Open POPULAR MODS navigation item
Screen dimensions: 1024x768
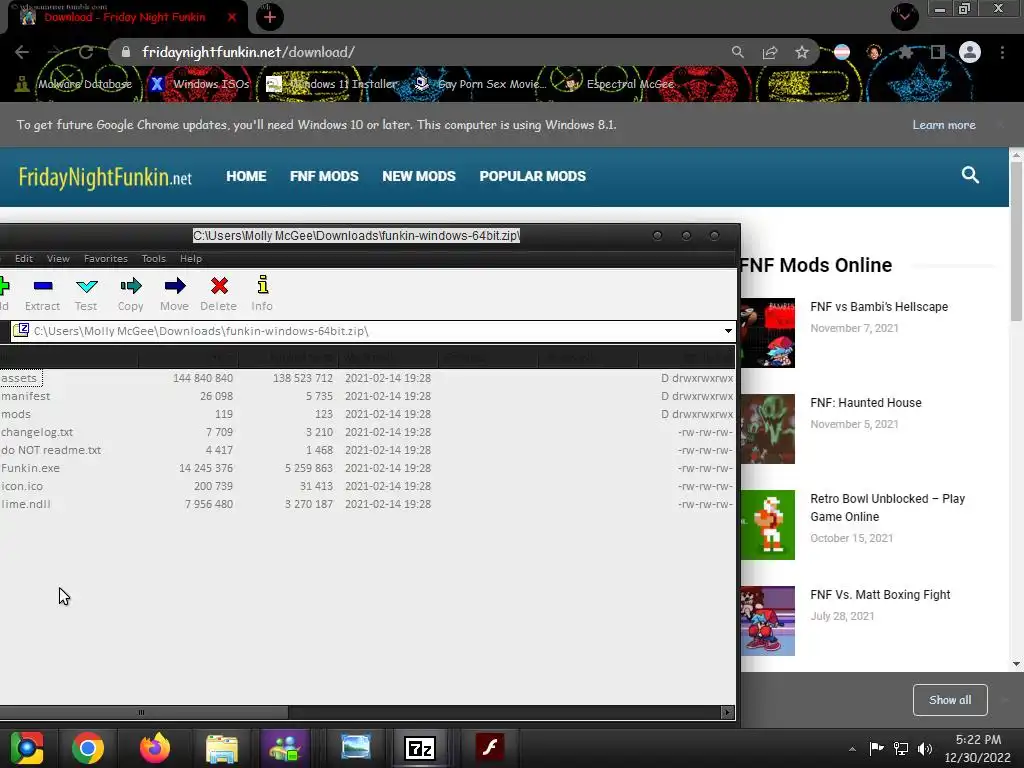(533, 176)
